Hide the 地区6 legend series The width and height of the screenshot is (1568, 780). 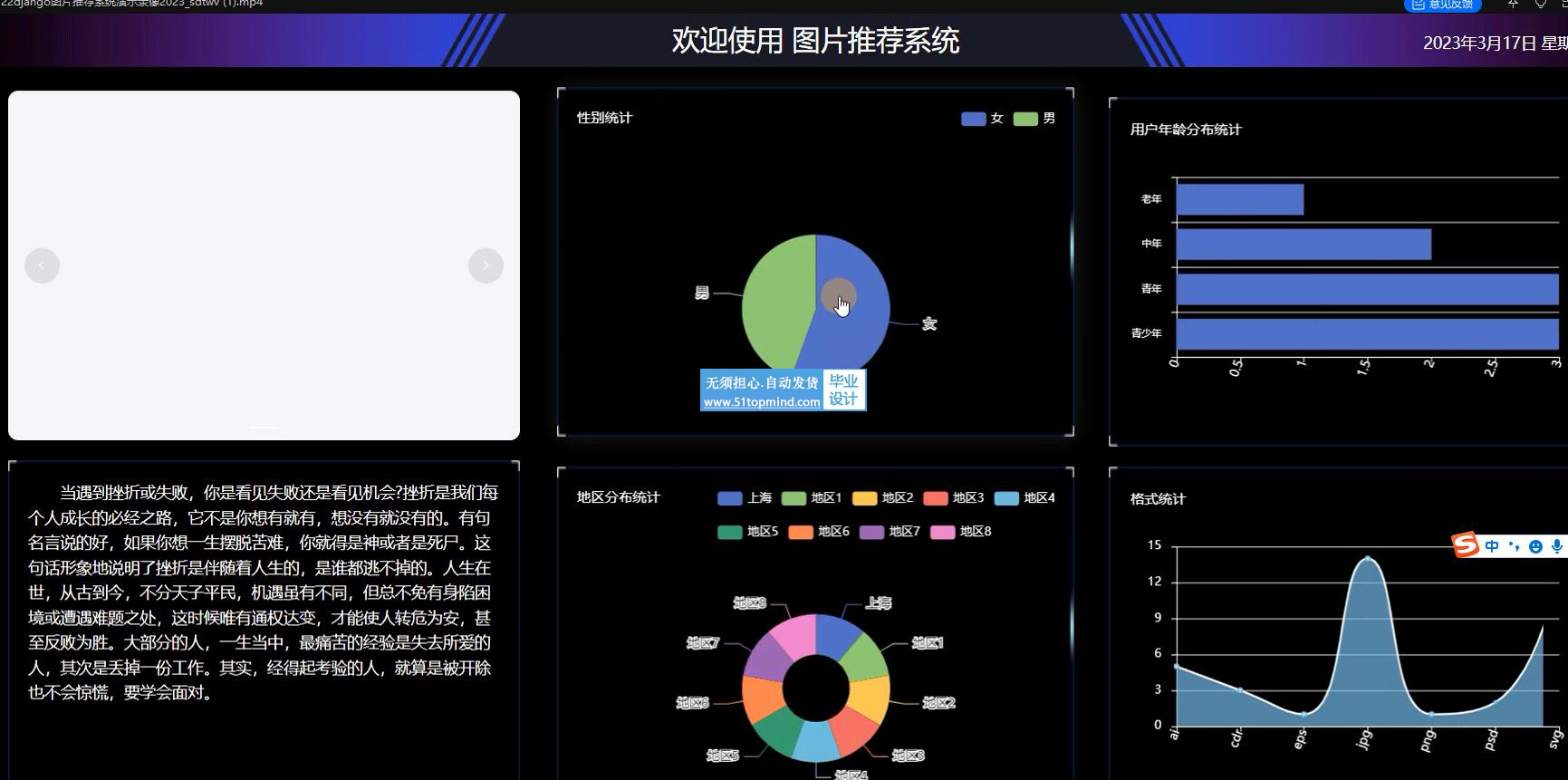[x=819, y=532]
